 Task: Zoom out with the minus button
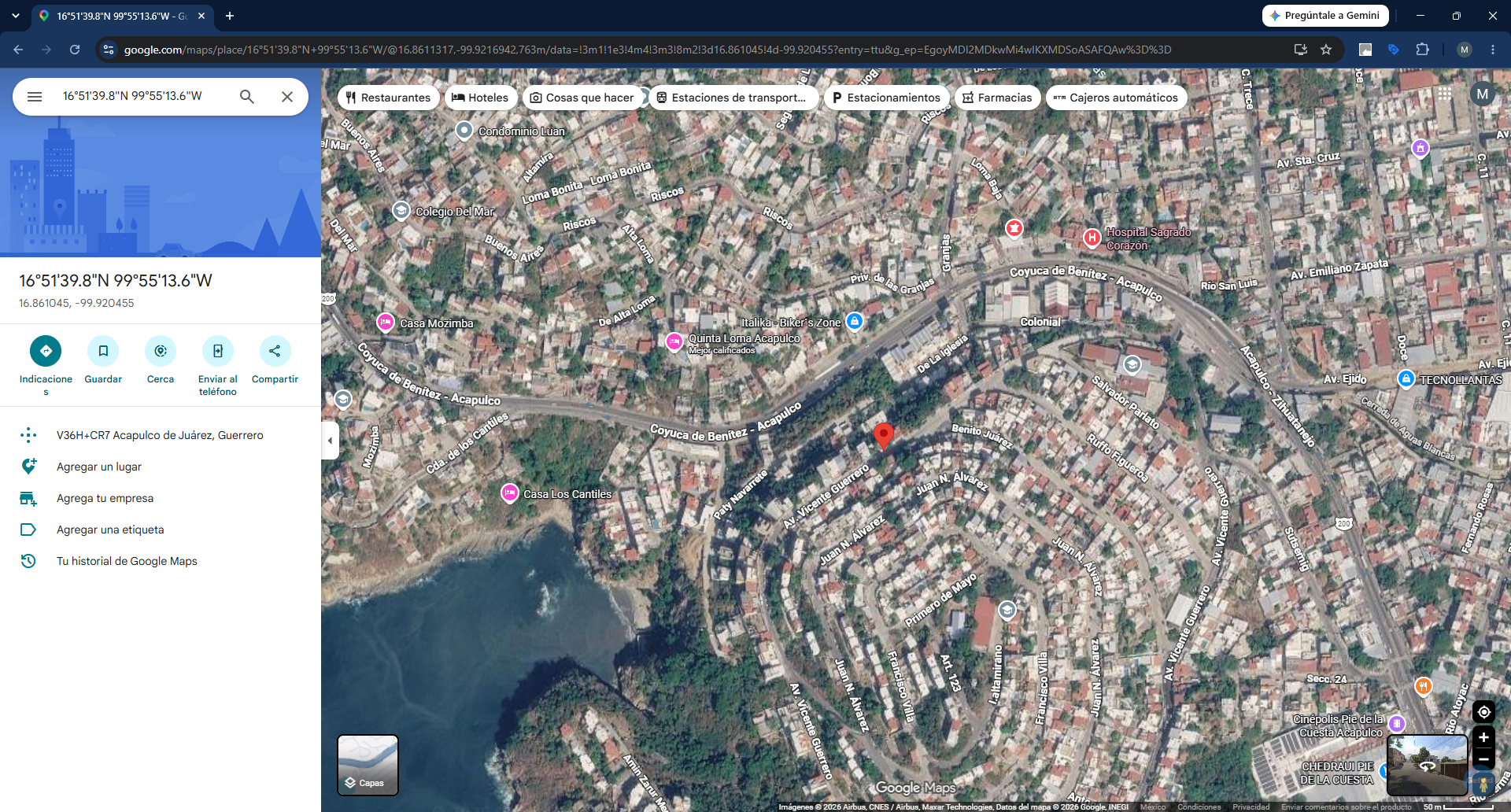[x=1483, y=759]
